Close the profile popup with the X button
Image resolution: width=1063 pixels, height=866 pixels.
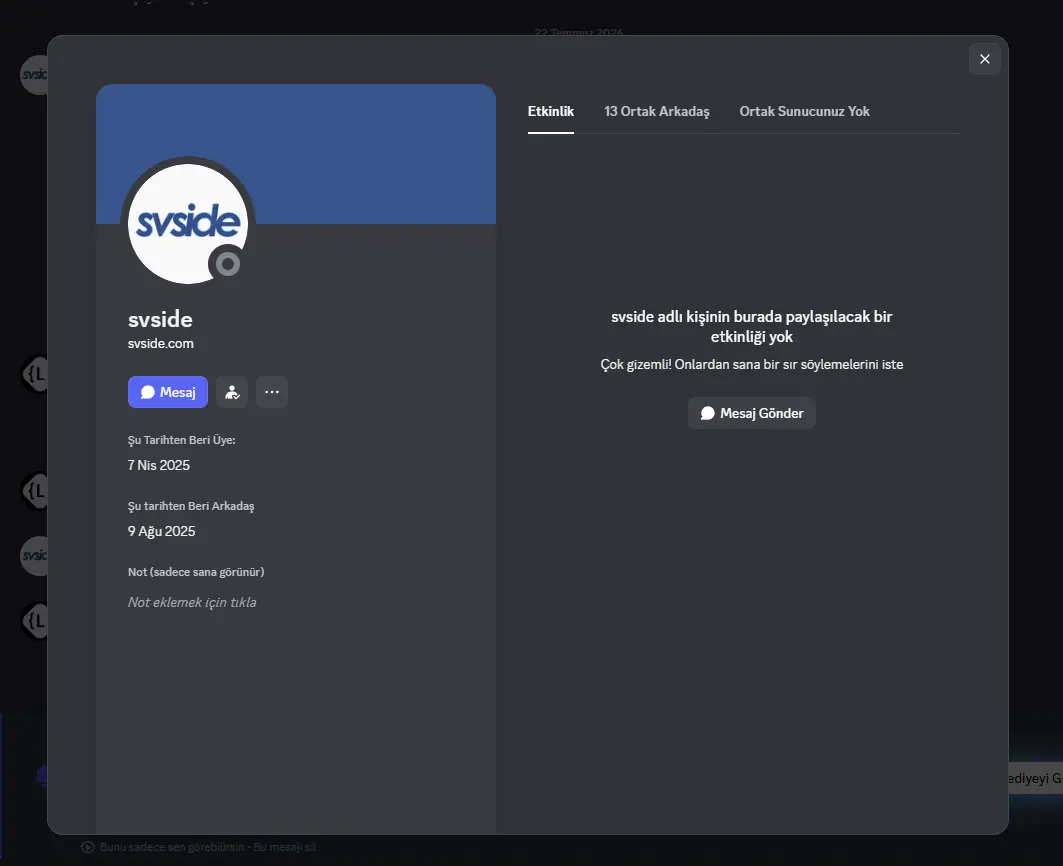(984, 59)
